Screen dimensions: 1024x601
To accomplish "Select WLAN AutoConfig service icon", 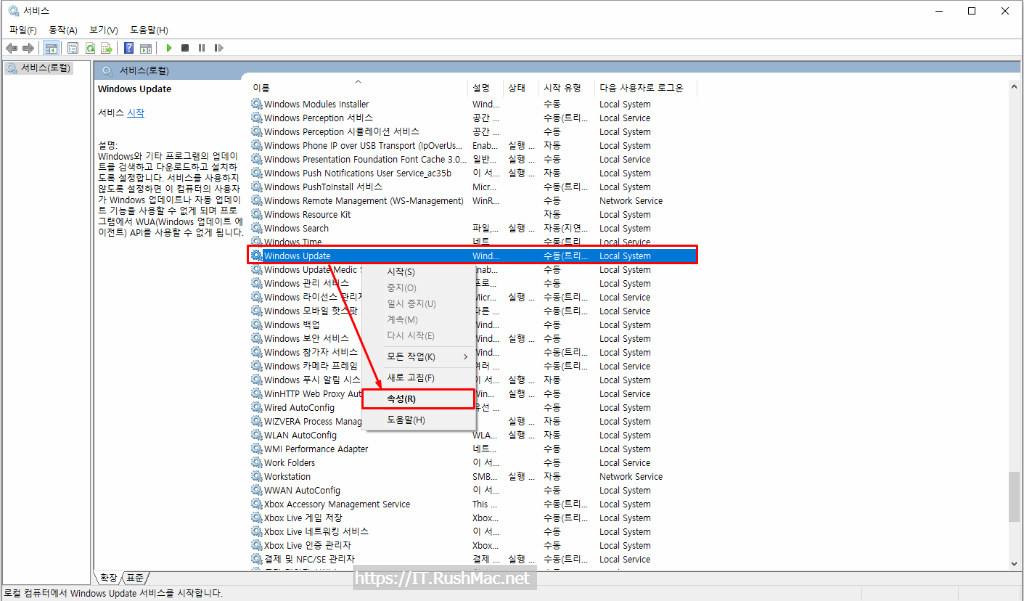I will tap(257, 435).
